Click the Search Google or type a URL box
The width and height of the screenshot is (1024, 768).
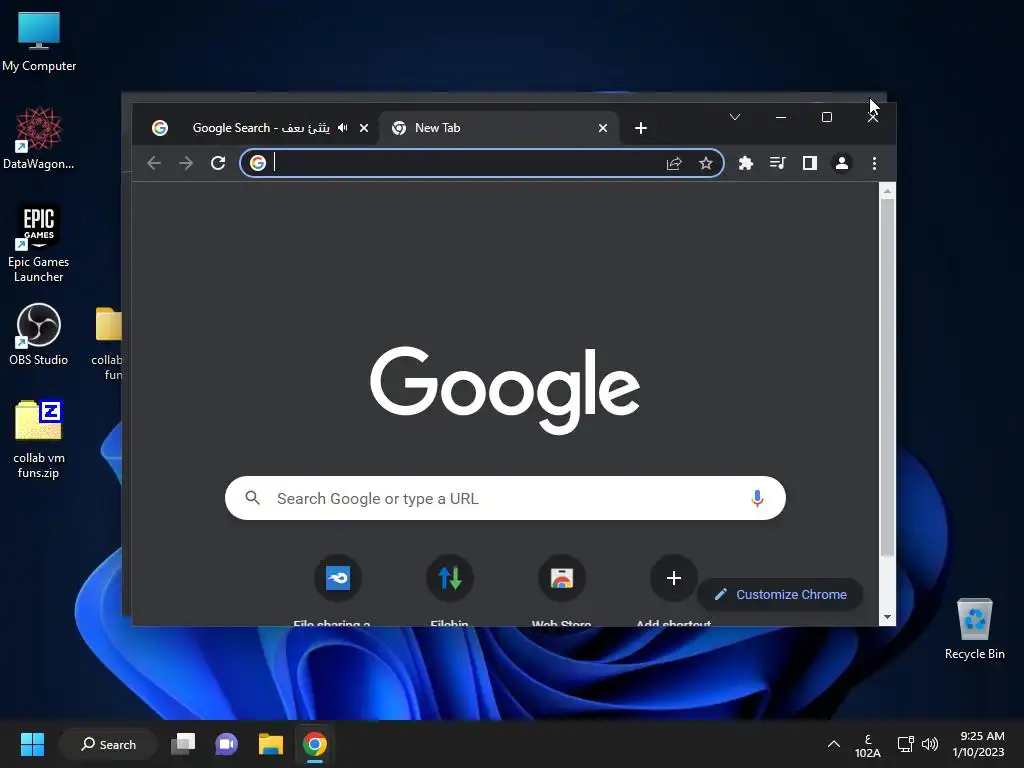pyautogui.click(x=505, y=498)
